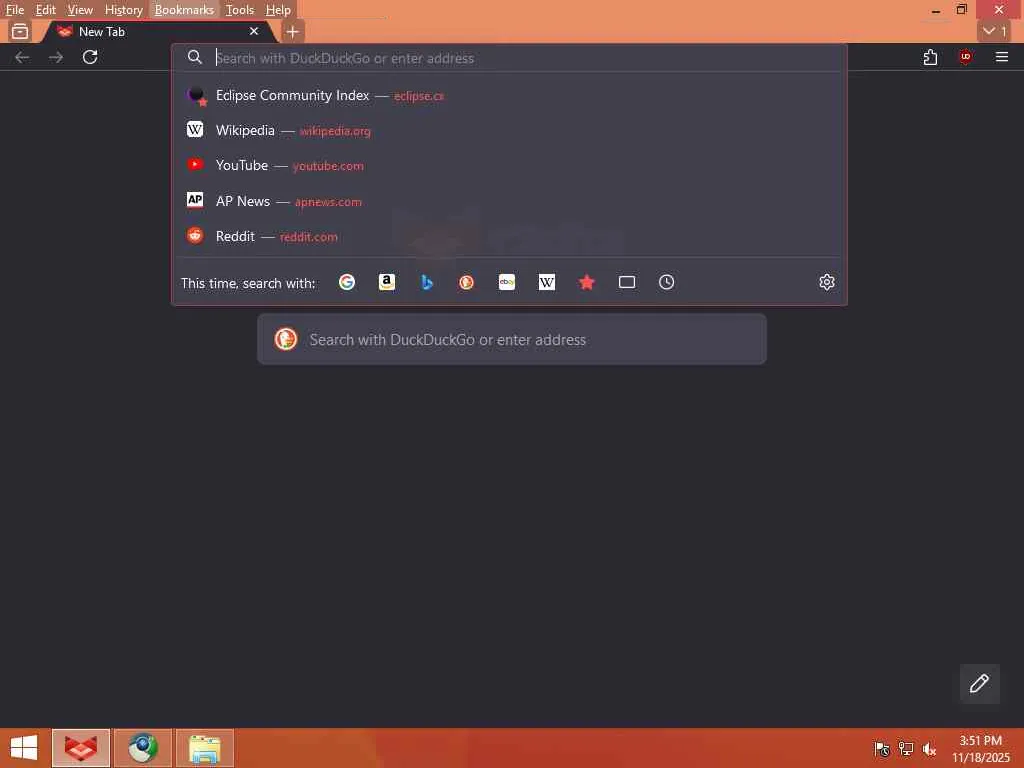Open Eclipse Community Index suggestion
Screen dimensions: 1024x768
point(509,95)
